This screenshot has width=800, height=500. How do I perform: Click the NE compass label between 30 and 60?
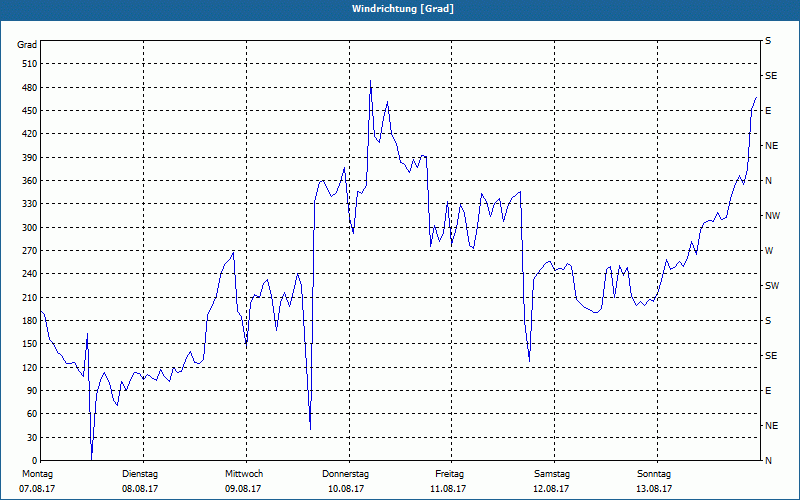click(771, 426)
